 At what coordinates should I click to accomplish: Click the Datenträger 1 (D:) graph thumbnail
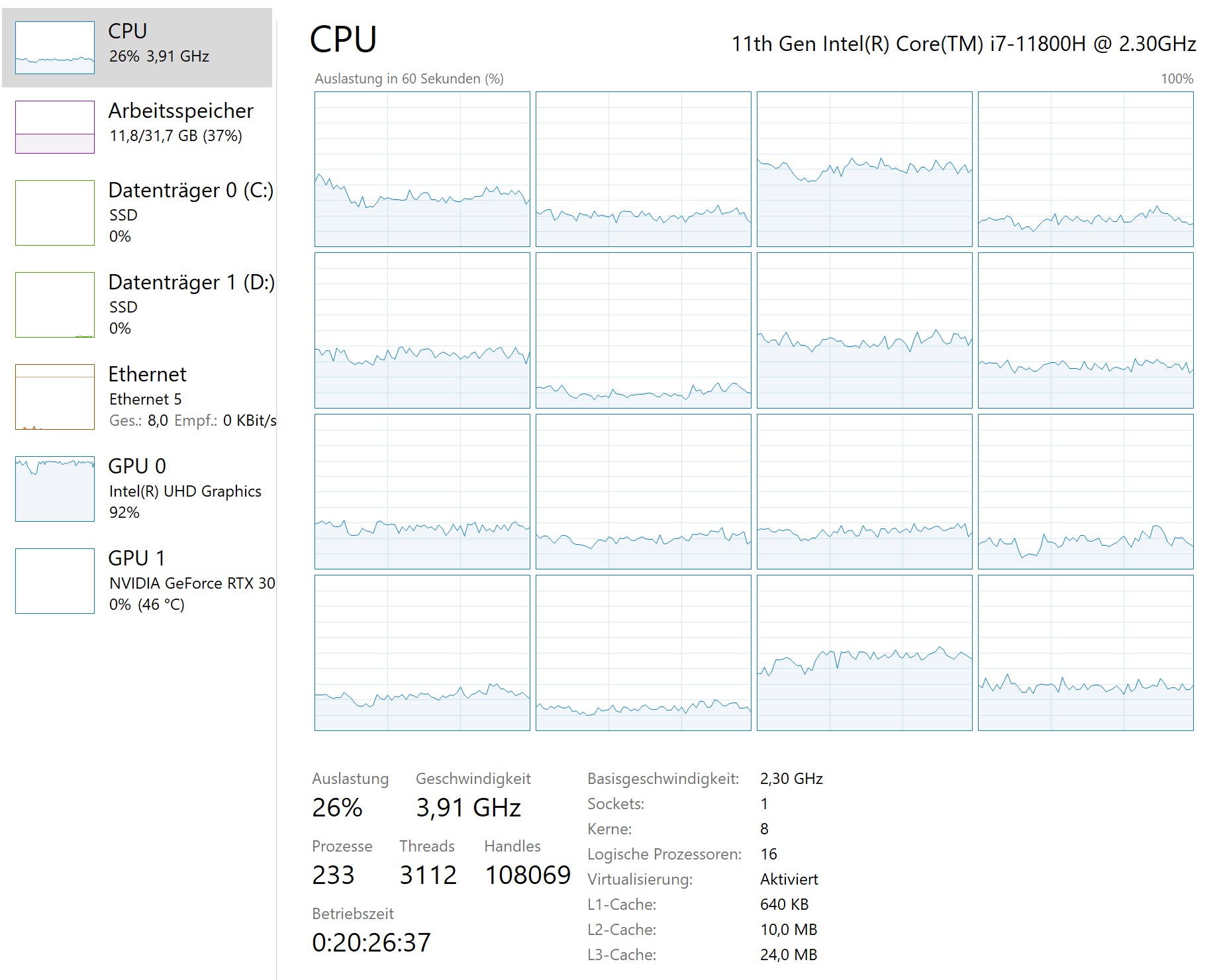pos(55,305)
